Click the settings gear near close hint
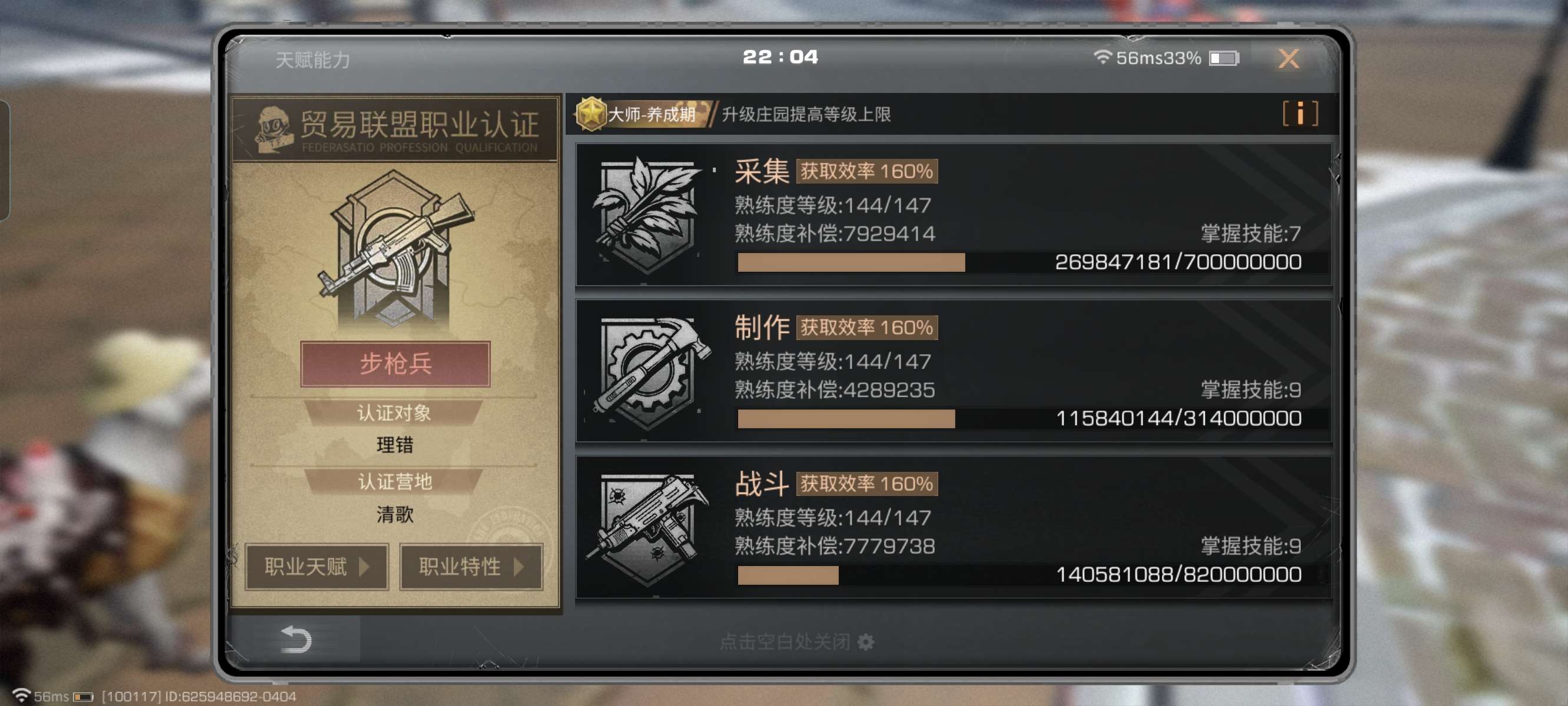The height and width of the screenshot is (706, 1568). click(x=866, y=641)
